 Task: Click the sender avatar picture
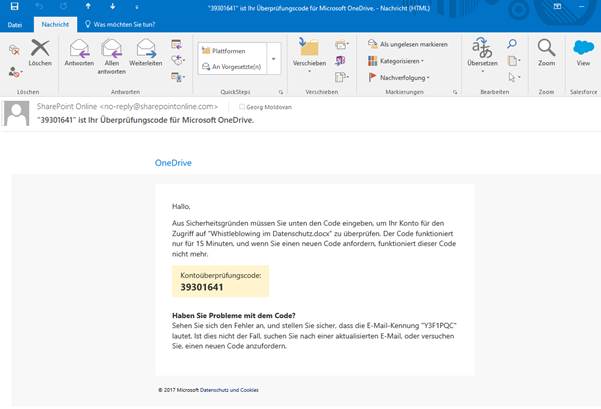tap(16, 113)
